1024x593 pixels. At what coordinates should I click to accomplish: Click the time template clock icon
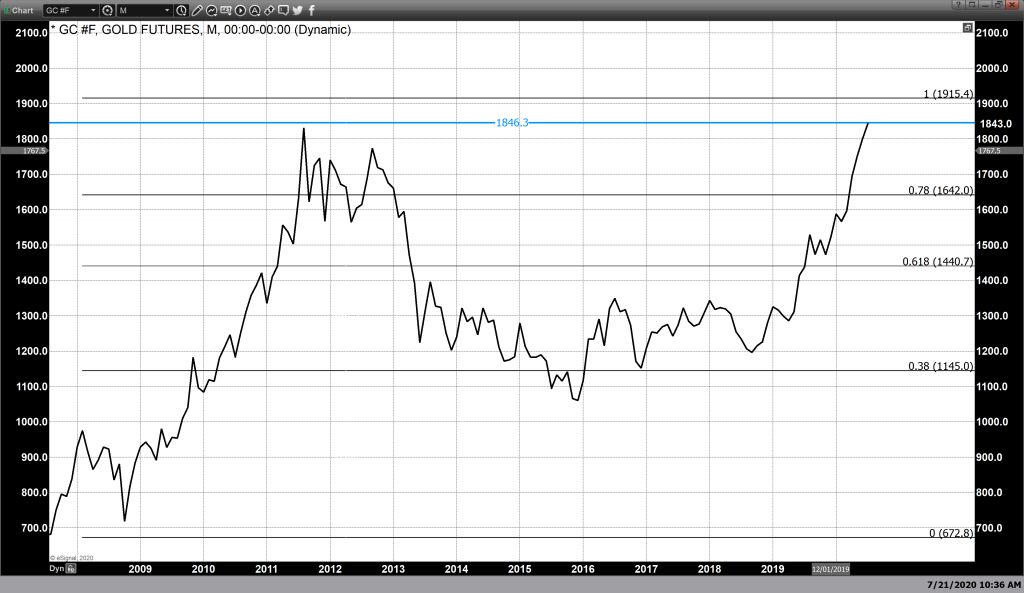pyautogui.click(x=182, y=10)
